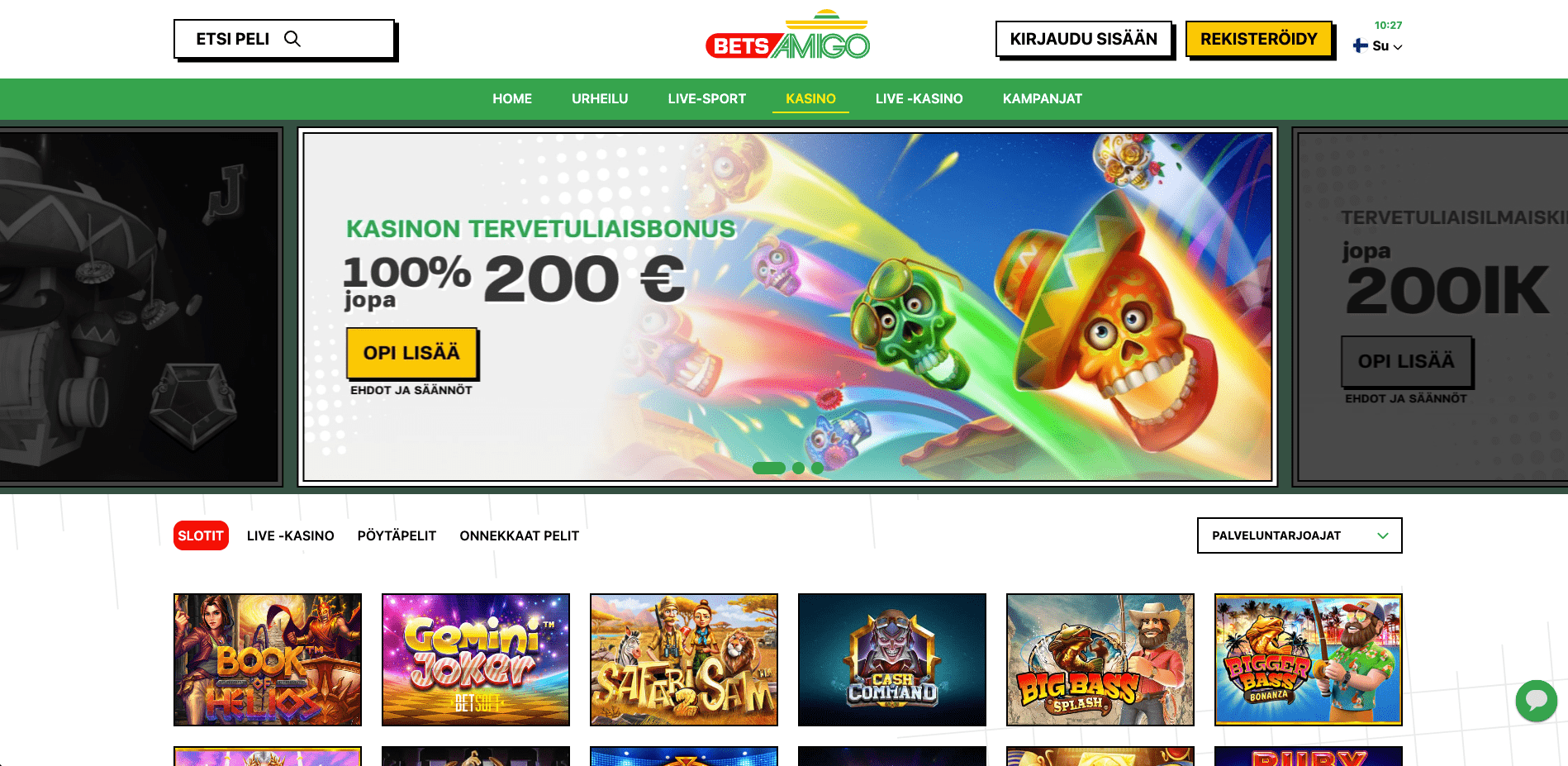
Task: Click the BetsAmigo logo
Action: (787, 35)
